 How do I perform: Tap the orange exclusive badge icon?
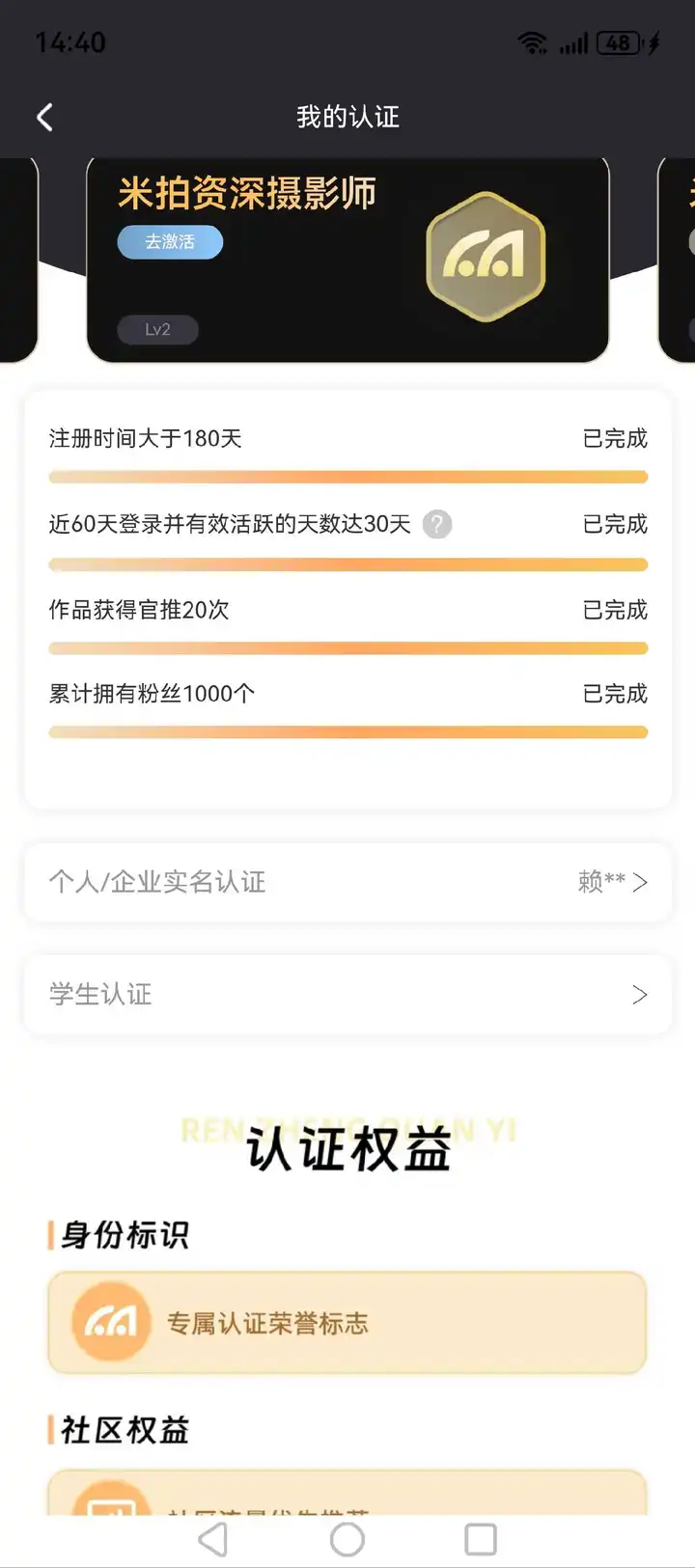click(111, 1322)
